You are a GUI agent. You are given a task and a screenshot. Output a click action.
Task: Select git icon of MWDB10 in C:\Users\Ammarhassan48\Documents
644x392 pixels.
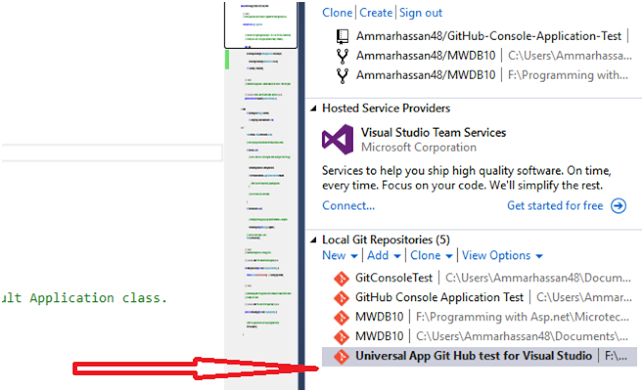341,337
